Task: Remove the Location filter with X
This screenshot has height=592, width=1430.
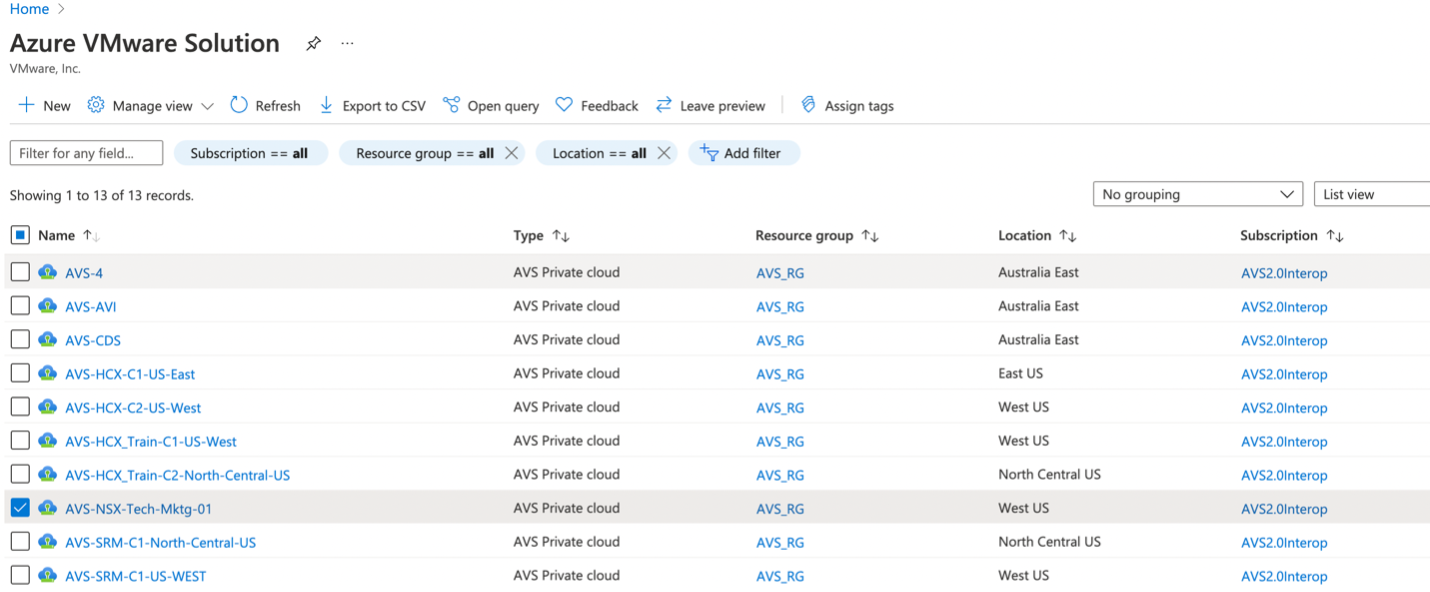Action: click(x=664, y=153)
